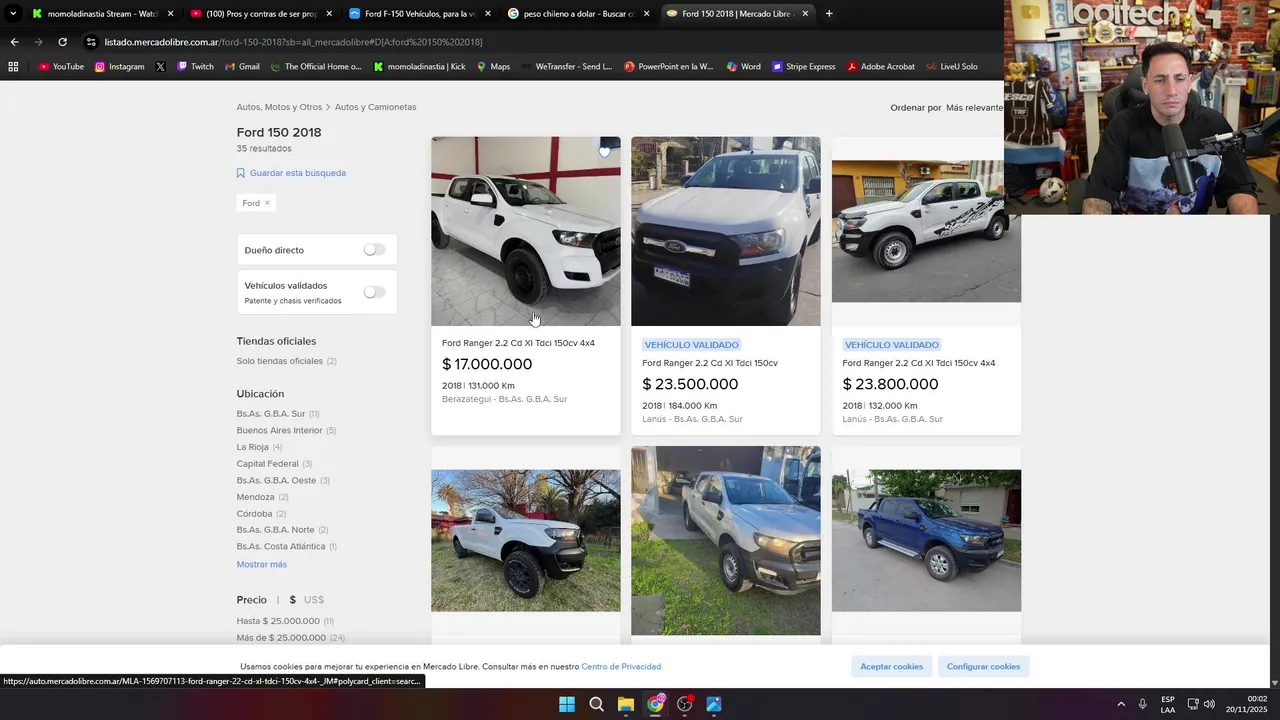
Task: Close the Ford 150 2018 Mercado Libre tab
Action: tap(805, 14)
